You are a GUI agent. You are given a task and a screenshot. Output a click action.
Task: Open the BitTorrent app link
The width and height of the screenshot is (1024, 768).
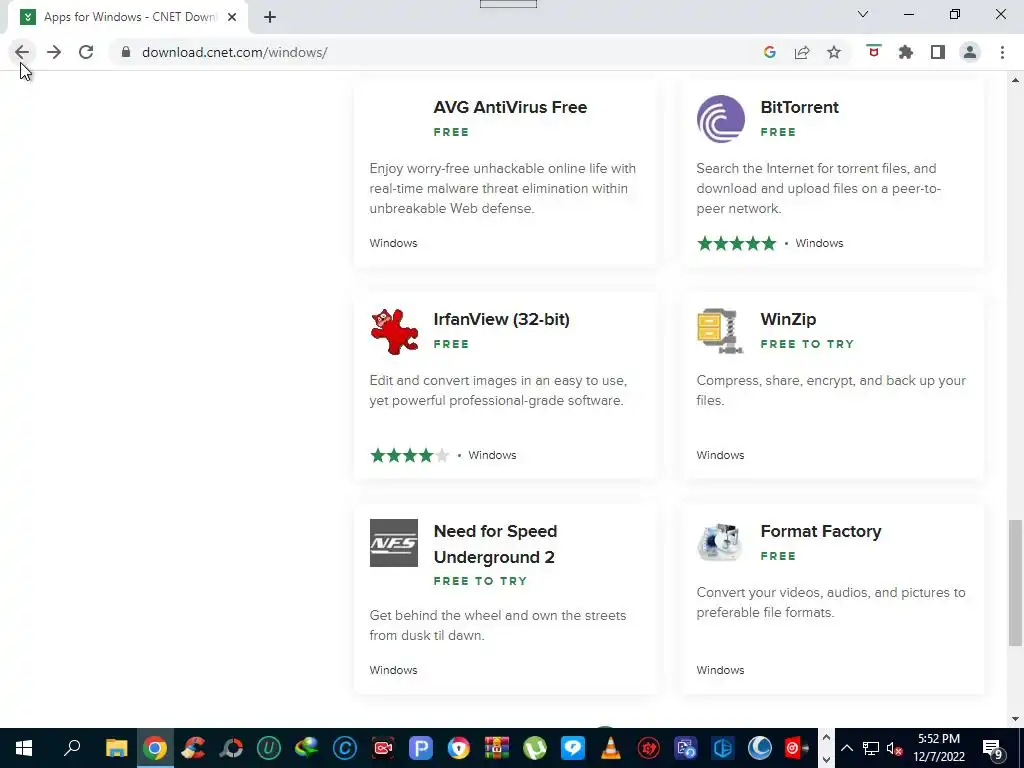pyautogui.click(x=799, y=107)
